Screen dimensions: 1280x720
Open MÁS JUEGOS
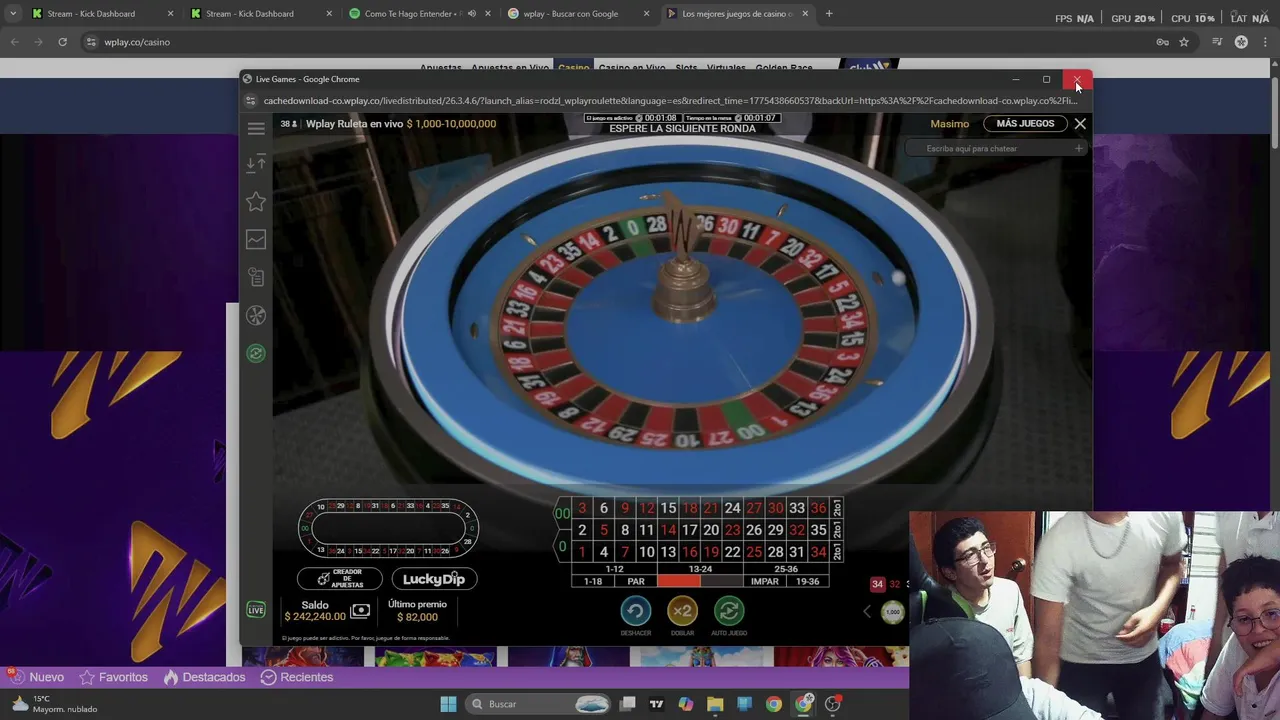pyautogui.click(x=1025, y=124)
